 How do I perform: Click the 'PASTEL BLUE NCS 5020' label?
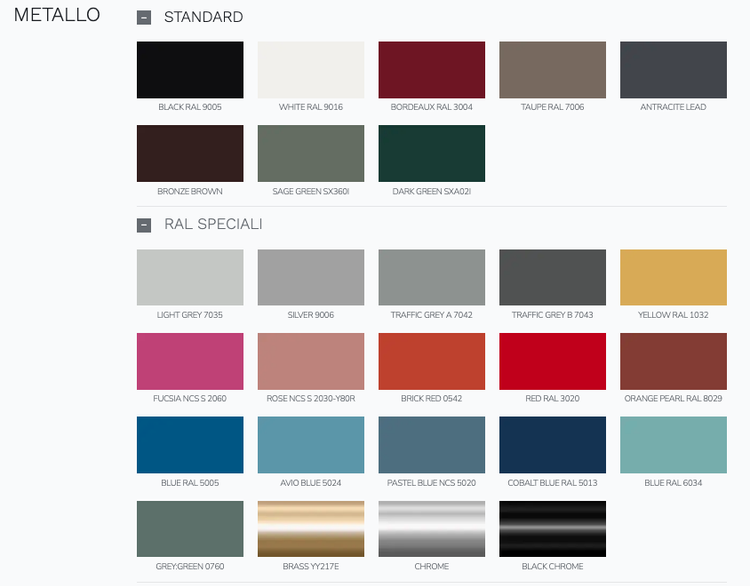(x=431, y=483)
